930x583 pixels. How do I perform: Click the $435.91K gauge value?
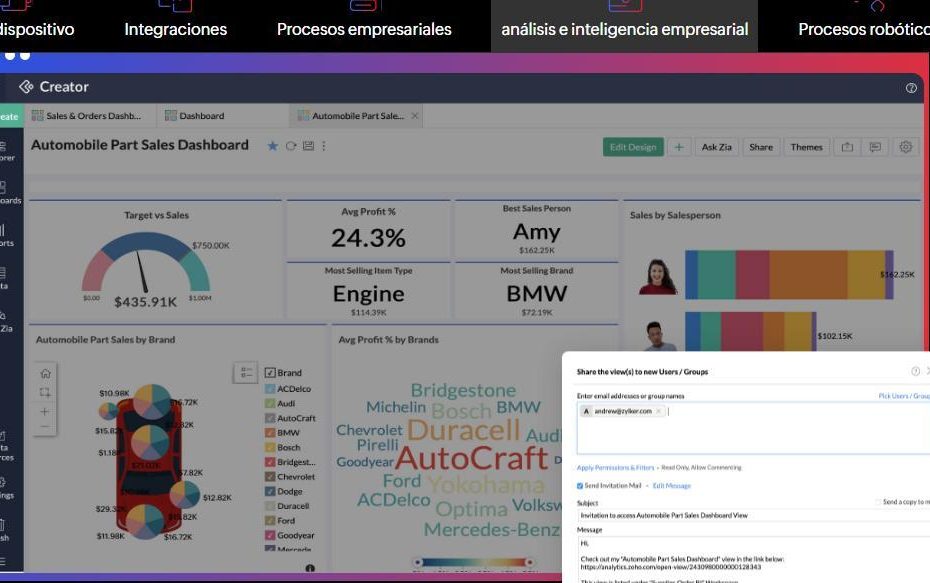[x=145, y=302]
